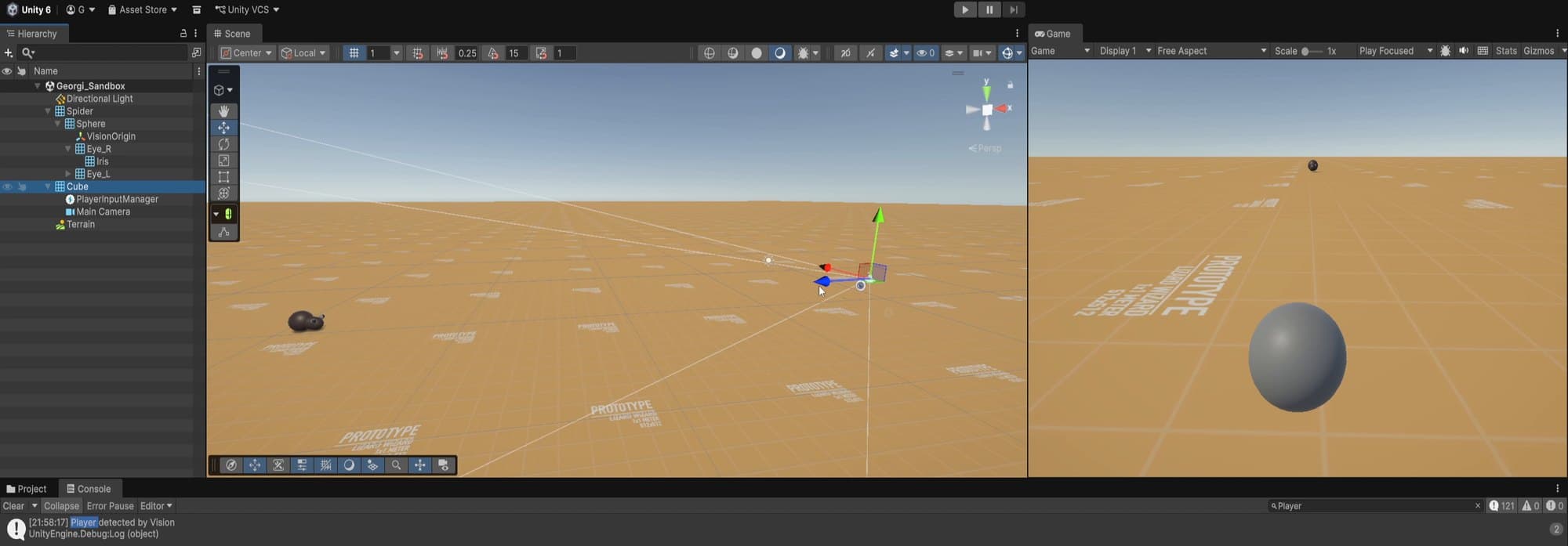
Task: Click the 15 rotation snap field
Action: [x=516, y=53]
